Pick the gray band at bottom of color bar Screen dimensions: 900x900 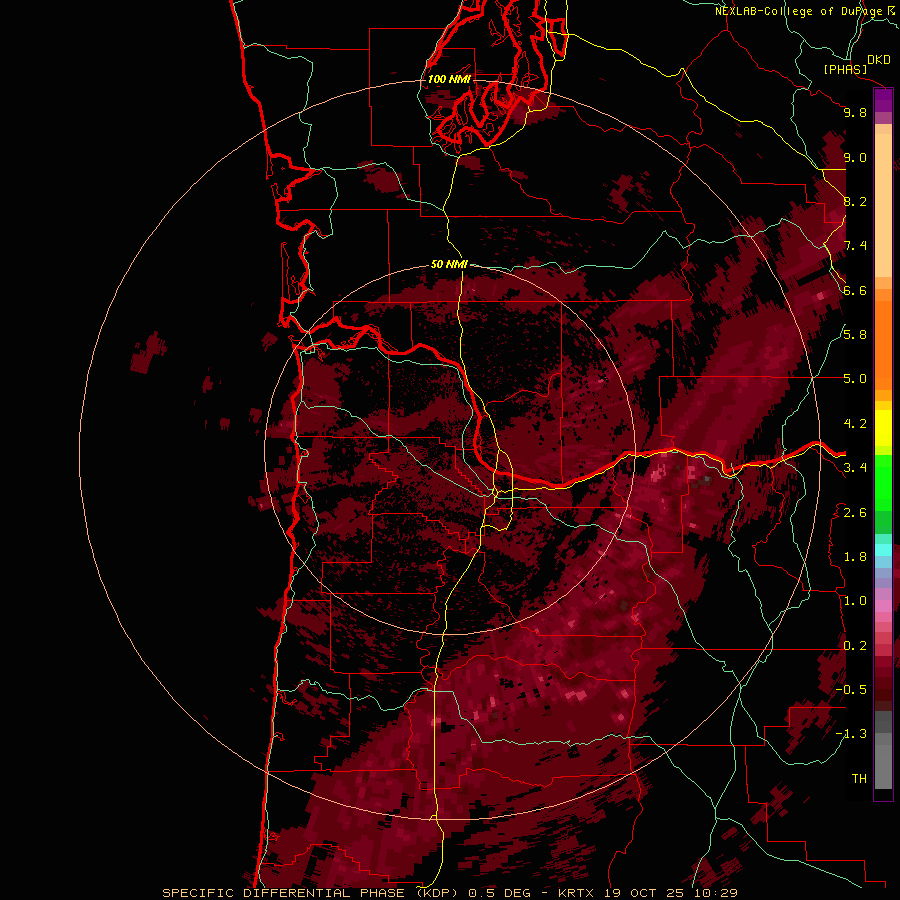tap(883, 766)
